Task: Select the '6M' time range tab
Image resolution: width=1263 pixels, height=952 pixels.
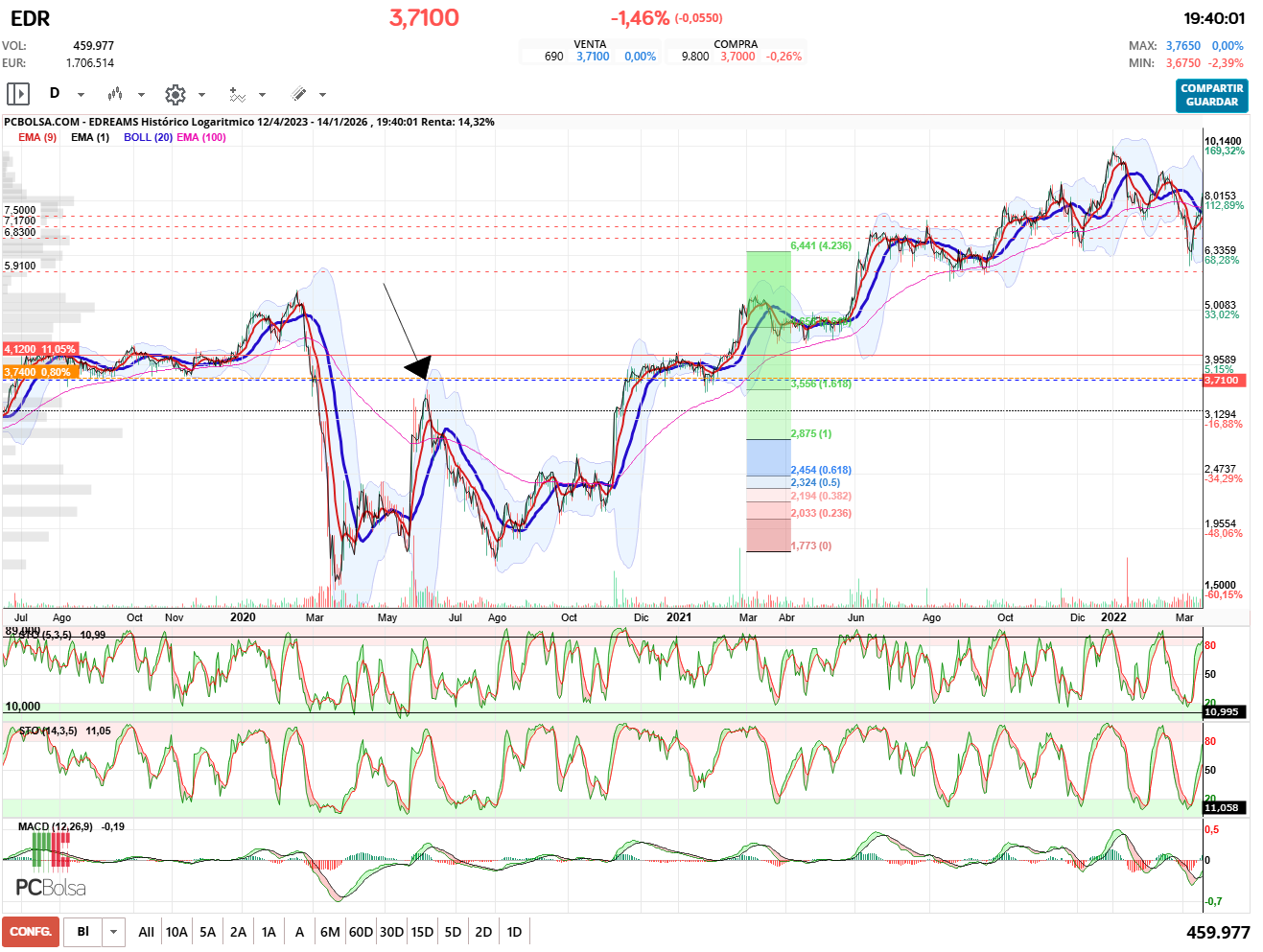Action: tap(330, 932)
